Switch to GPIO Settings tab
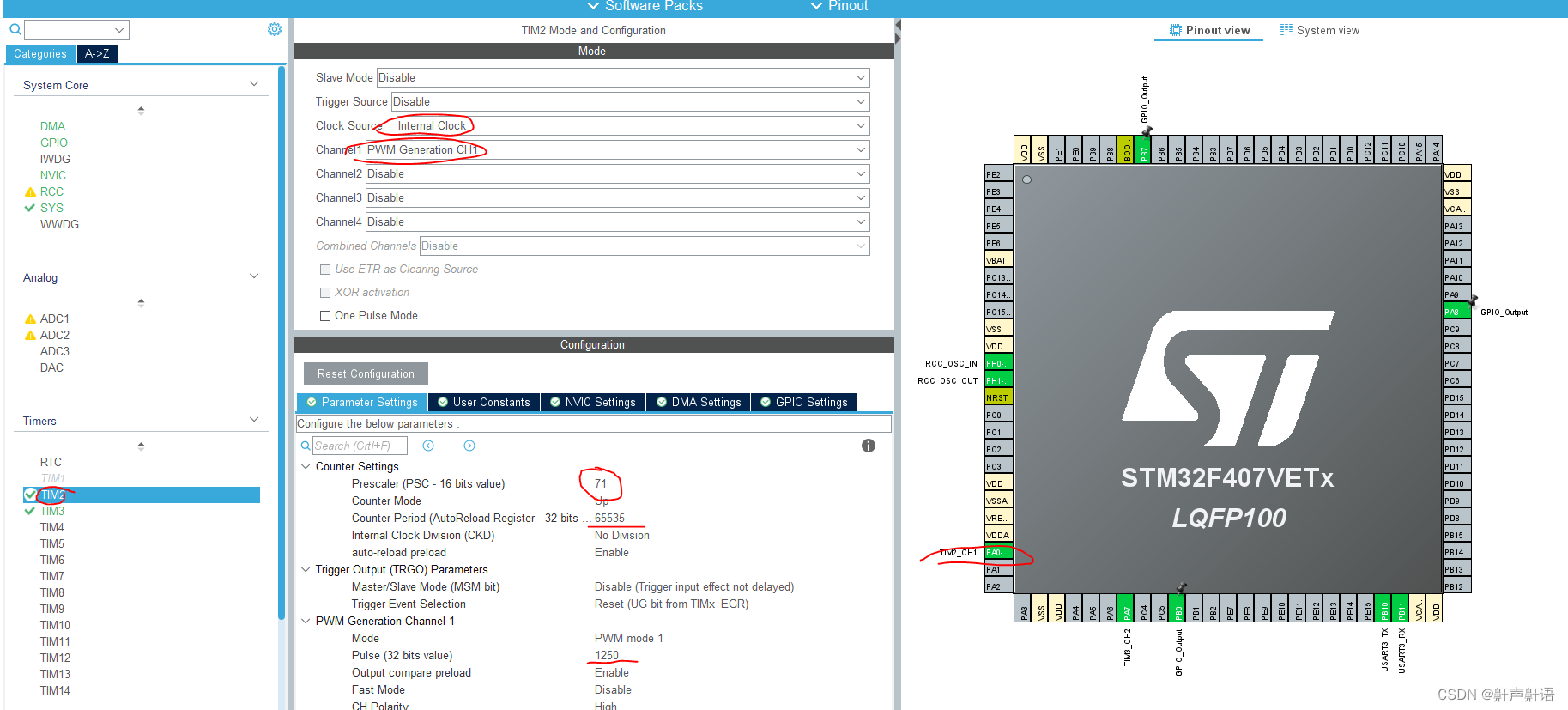Image resolution: width=1568 pixels, height=710 pixels. pyautogui.click(x=804, y=402)
